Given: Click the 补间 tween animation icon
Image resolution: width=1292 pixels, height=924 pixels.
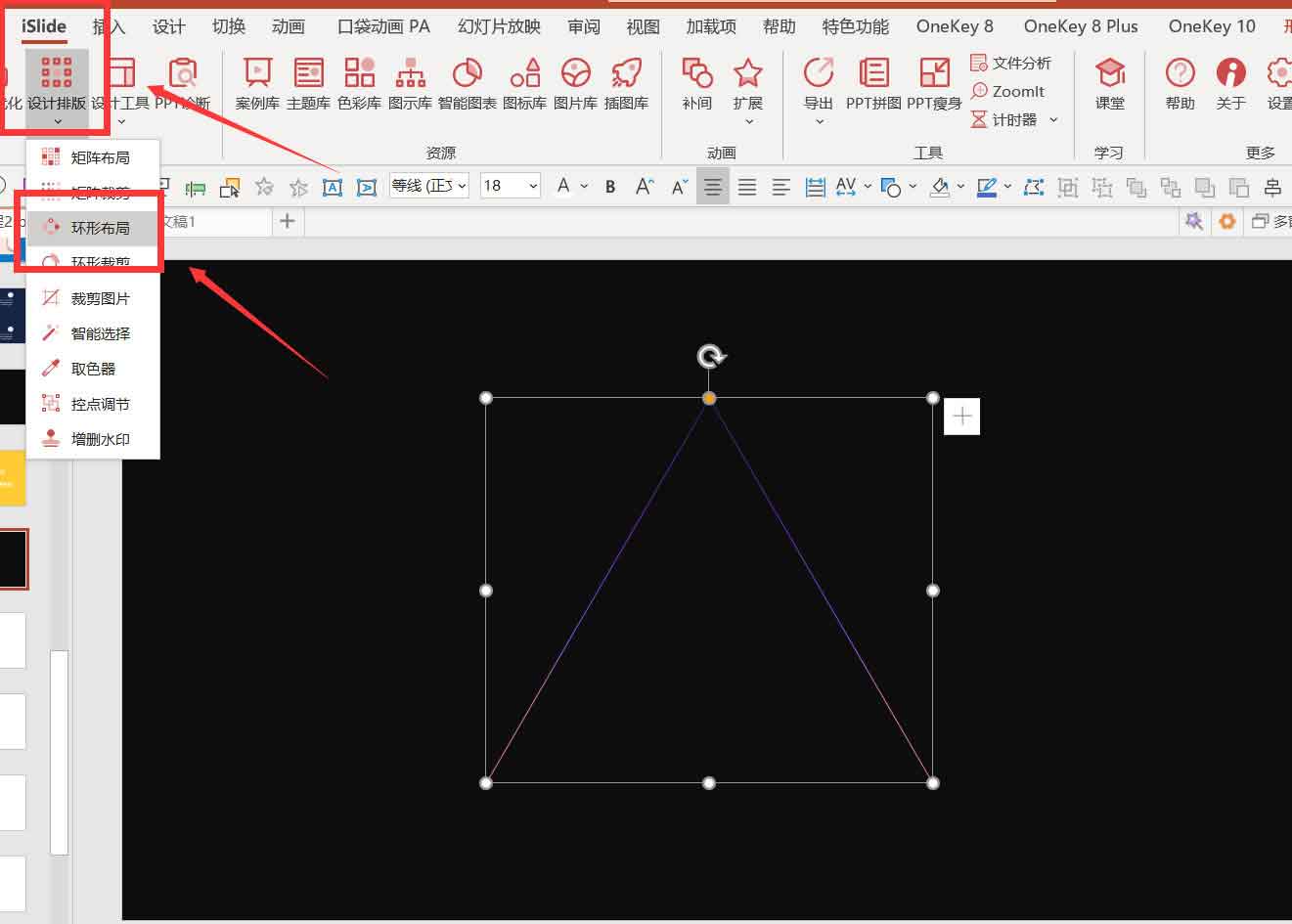Looking at the screenshot, I should click(696, 82).
